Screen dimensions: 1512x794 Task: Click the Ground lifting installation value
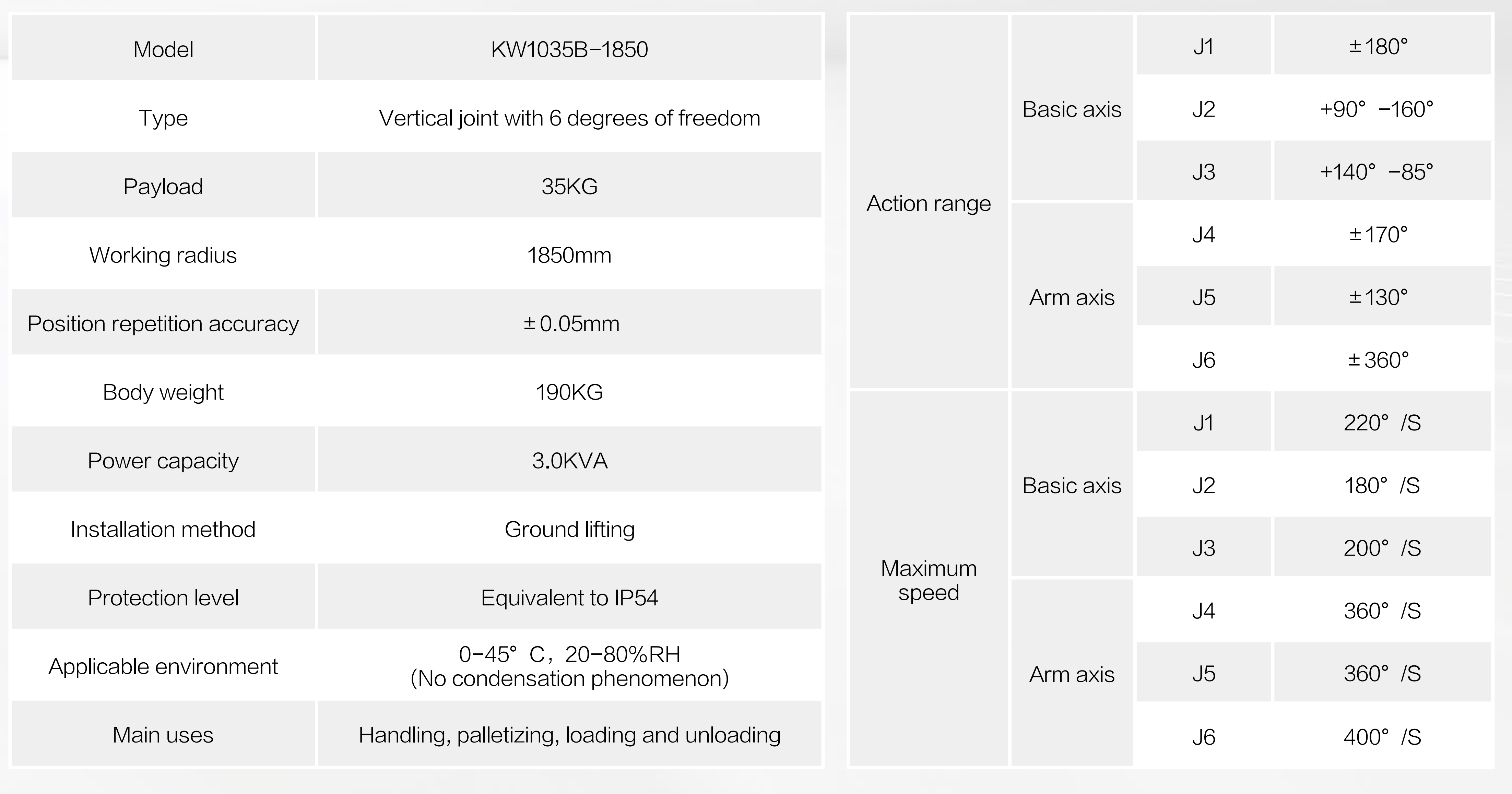tap(569, 528)
